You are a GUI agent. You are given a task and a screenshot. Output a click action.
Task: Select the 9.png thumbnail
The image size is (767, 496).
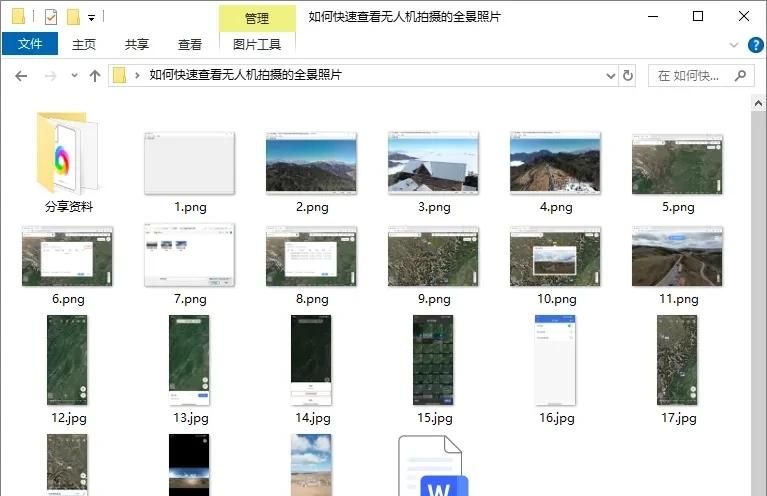tap(433, 256)
